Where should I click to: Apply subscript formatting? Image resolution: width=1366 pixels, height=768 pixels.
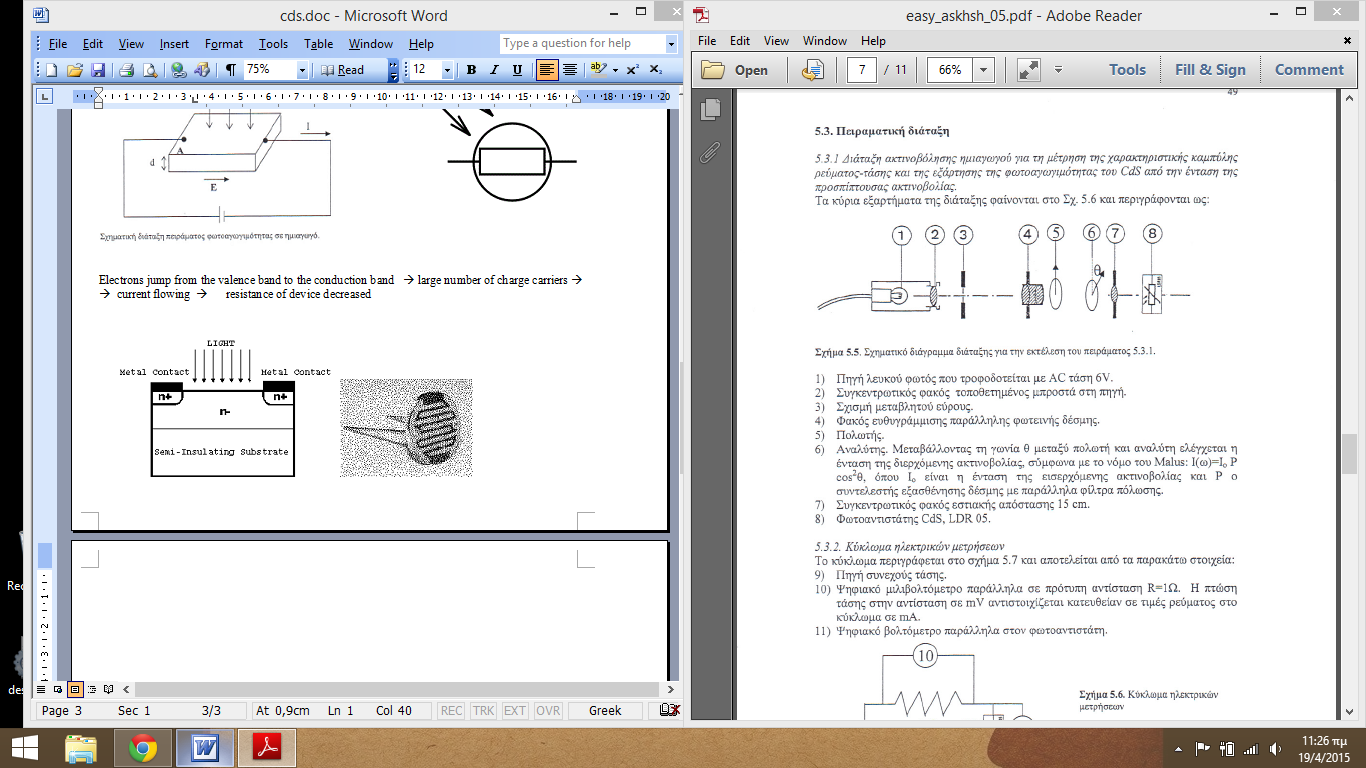656,70
